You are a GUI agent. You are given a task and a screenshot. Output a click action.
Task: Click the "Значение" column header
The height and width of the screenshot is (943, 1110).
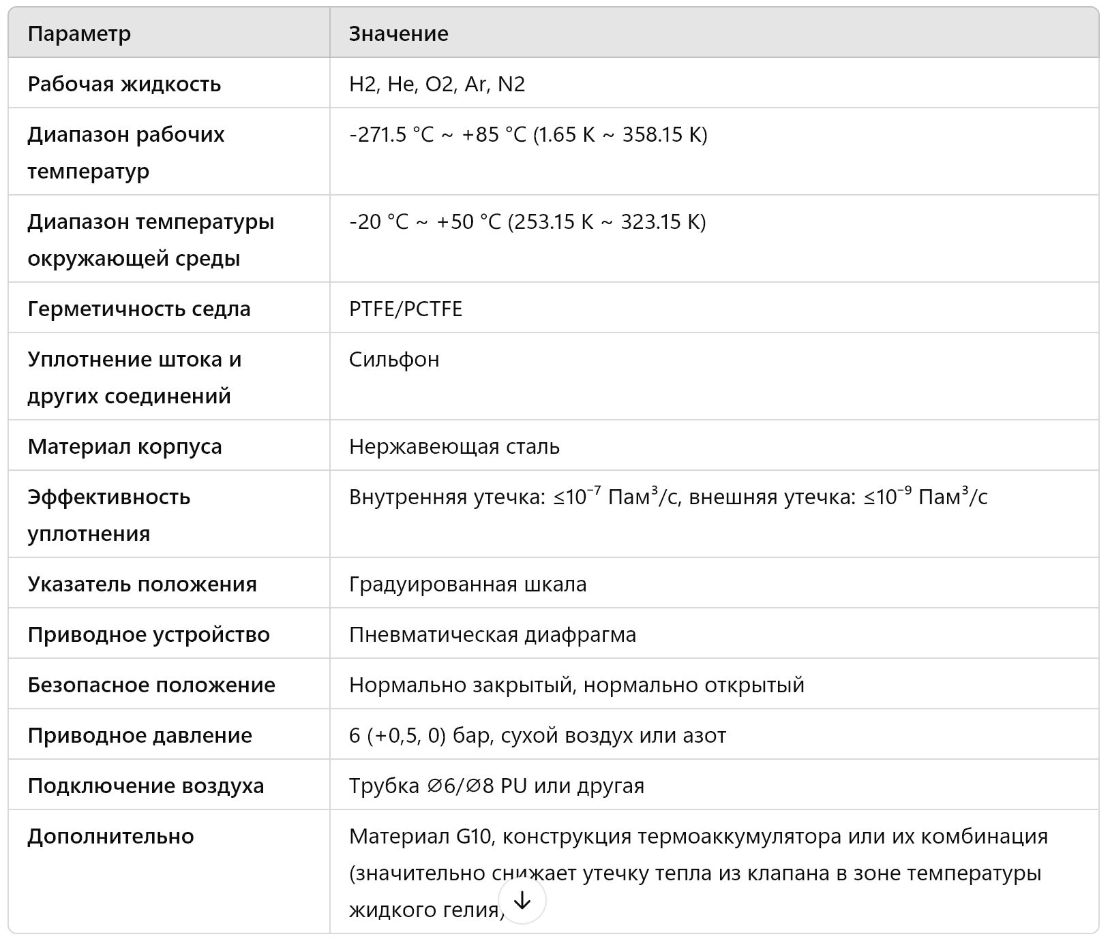click(398, 33)
